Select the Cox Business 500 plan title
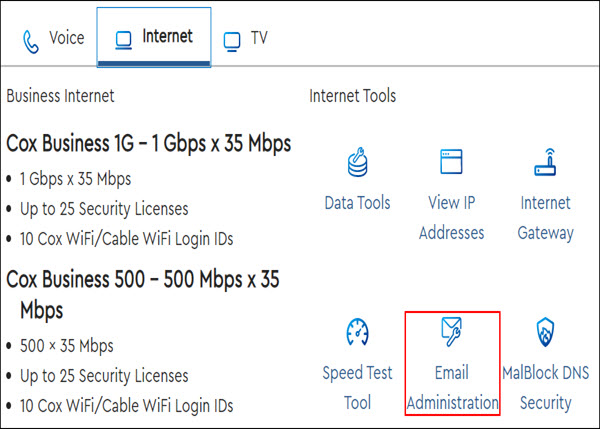 point(143,295)
